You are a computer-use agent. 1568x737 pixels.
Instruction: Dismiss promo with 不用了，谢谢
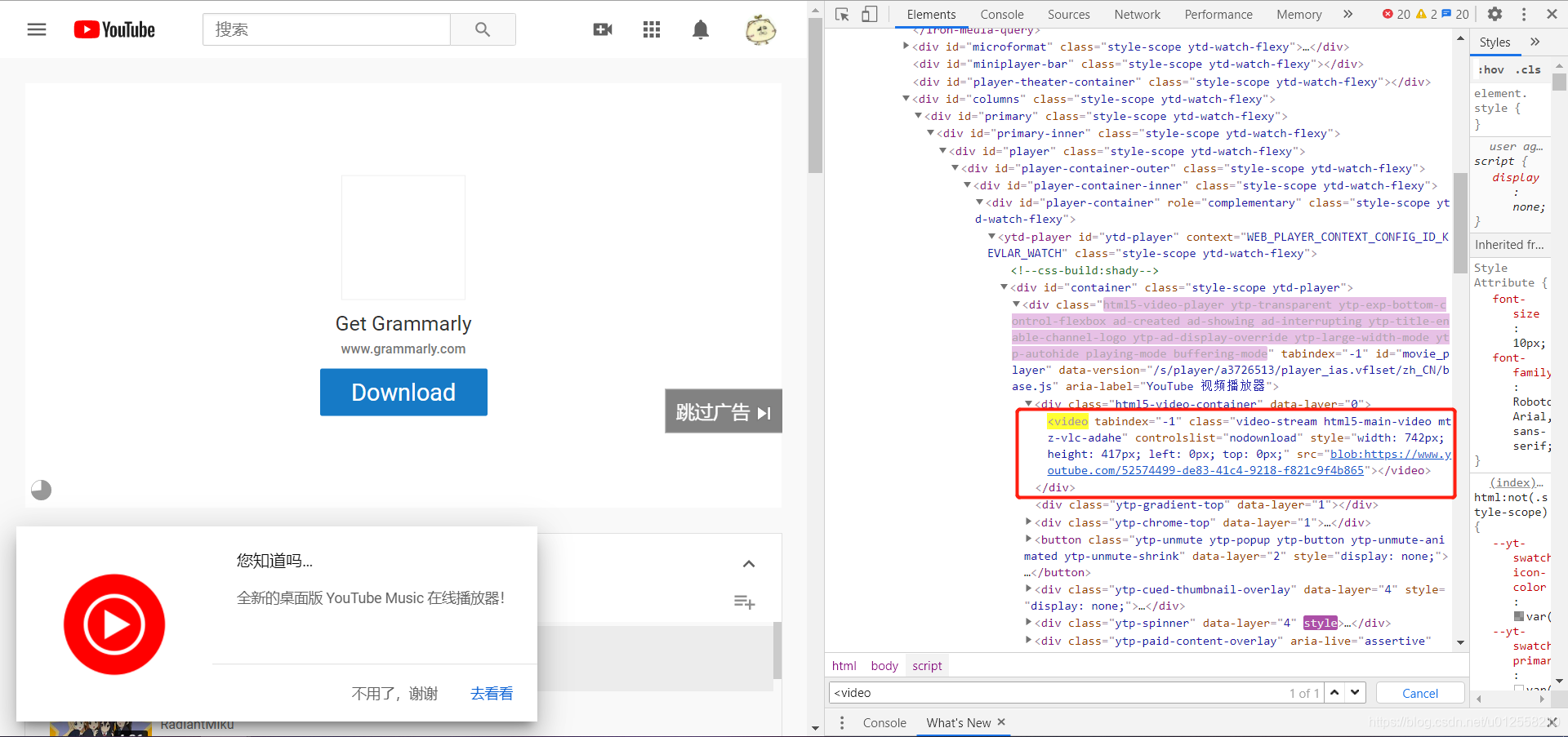(x=394, y=694)
